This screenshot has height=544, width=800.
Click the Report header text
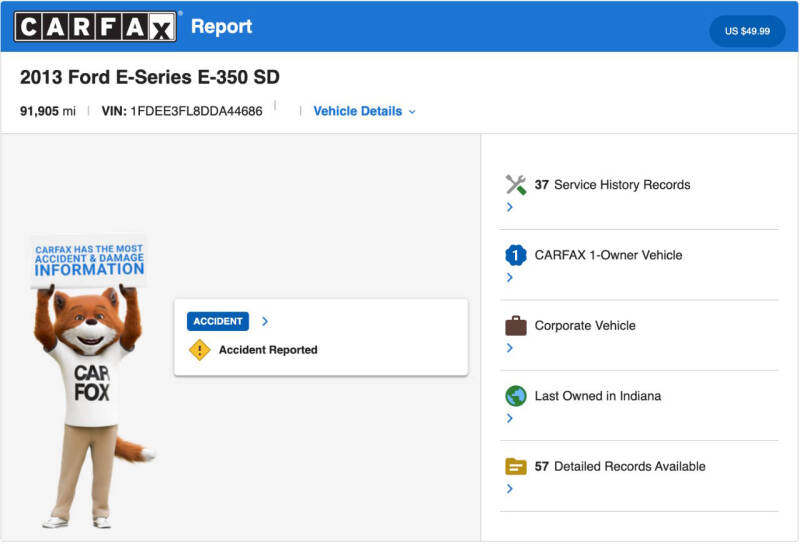click(221, 27)
